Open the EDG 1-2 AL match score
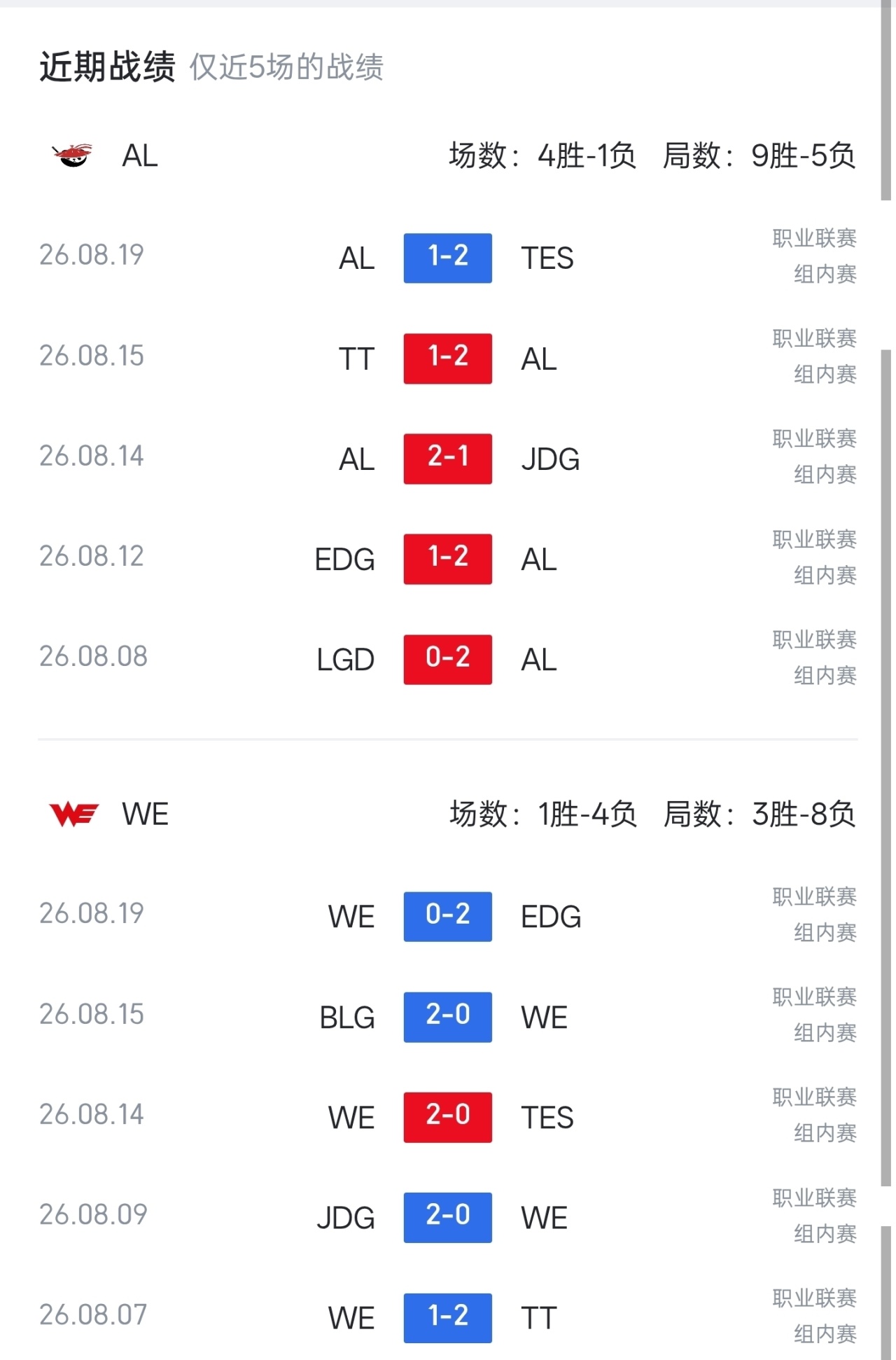This screenshot has height=1360, width=896. [x=447, y=559]
